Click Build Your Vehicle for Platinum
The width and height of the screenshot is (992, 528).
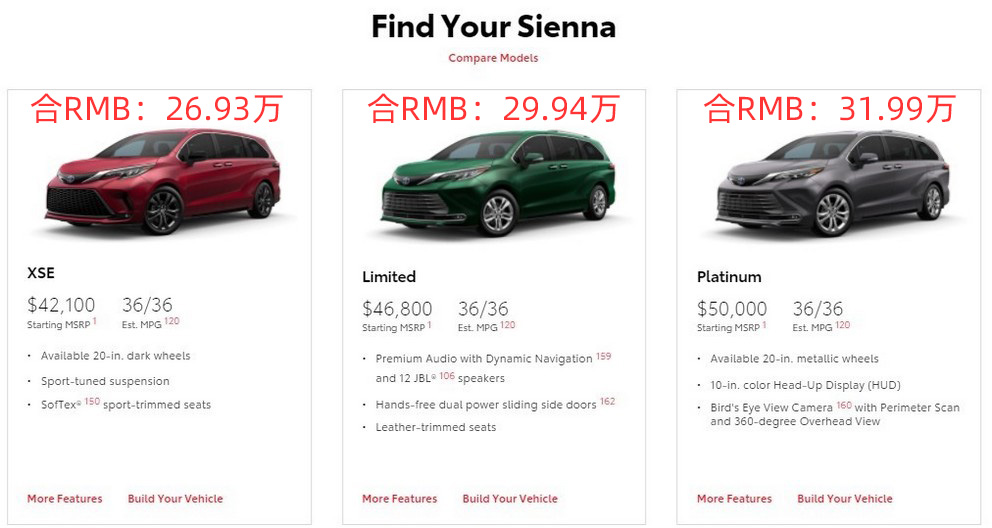(845, 499)
